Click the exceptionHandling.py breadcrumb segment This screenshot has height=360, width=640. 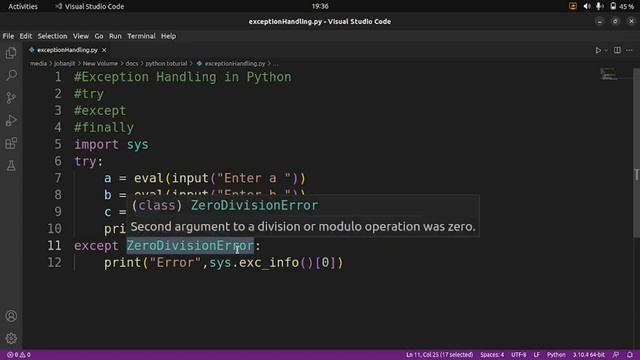231,64
